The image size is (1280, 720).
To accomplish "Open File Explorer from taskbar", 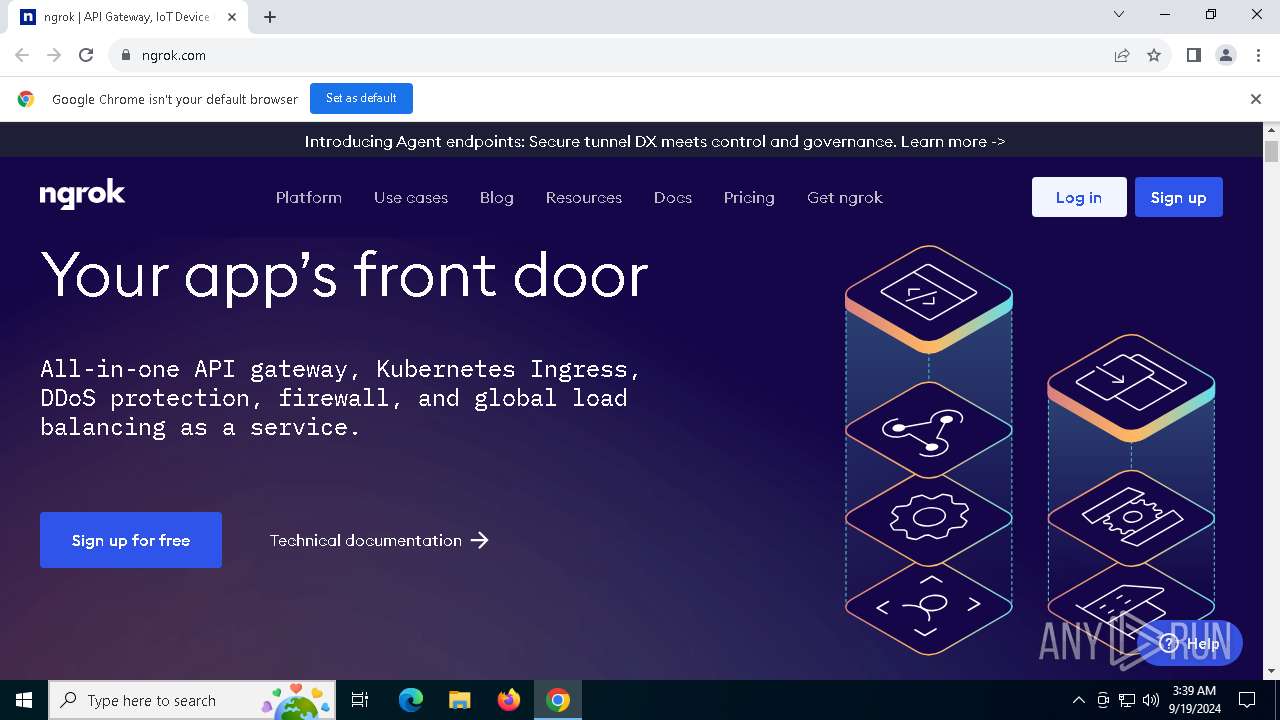I will [460, 700].
